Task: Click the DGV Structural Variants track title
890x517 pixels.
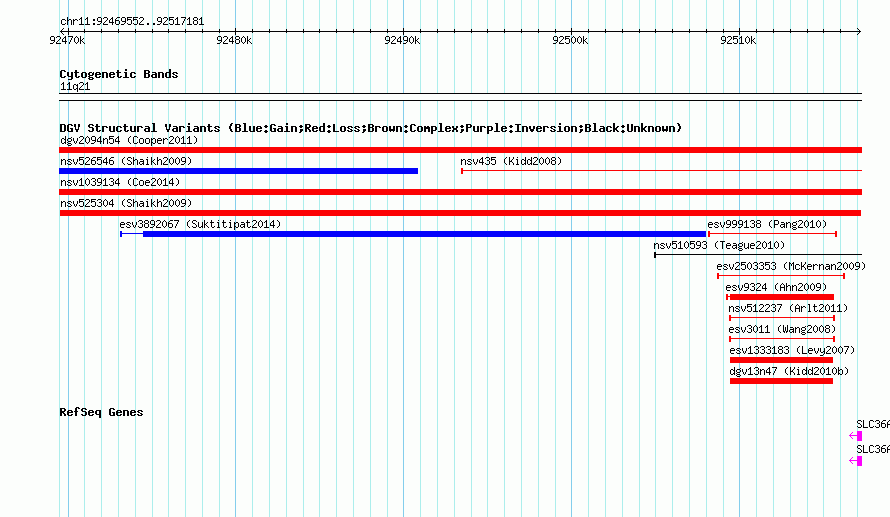Action: (370, 128)
